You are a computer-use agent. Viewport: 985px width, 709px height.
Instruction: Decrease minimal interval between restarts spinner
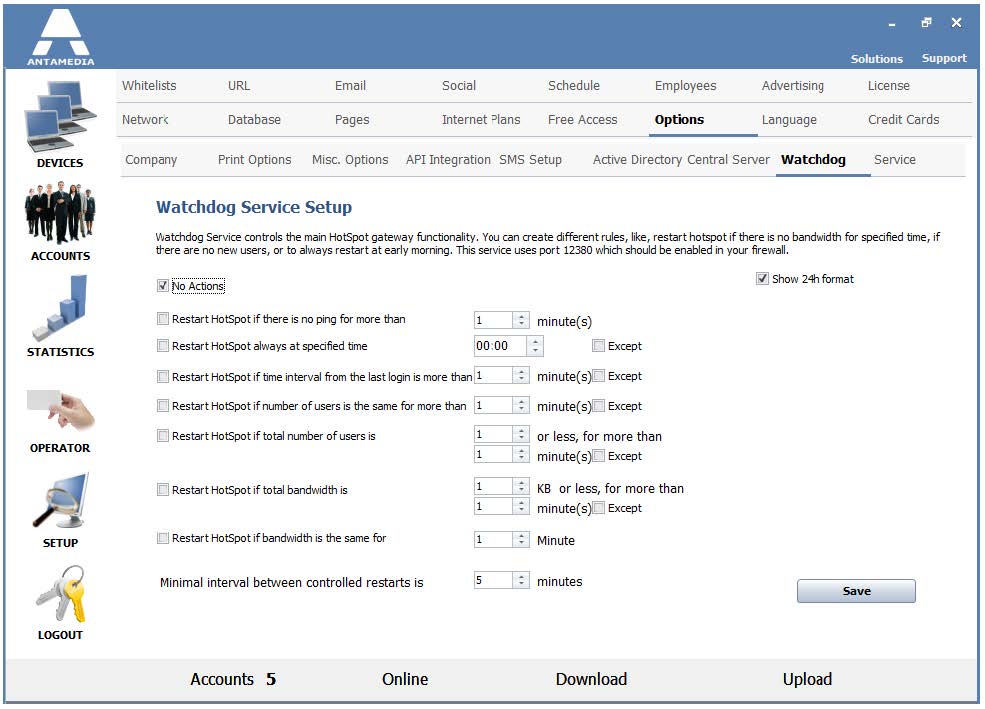(x=521, y=584)
